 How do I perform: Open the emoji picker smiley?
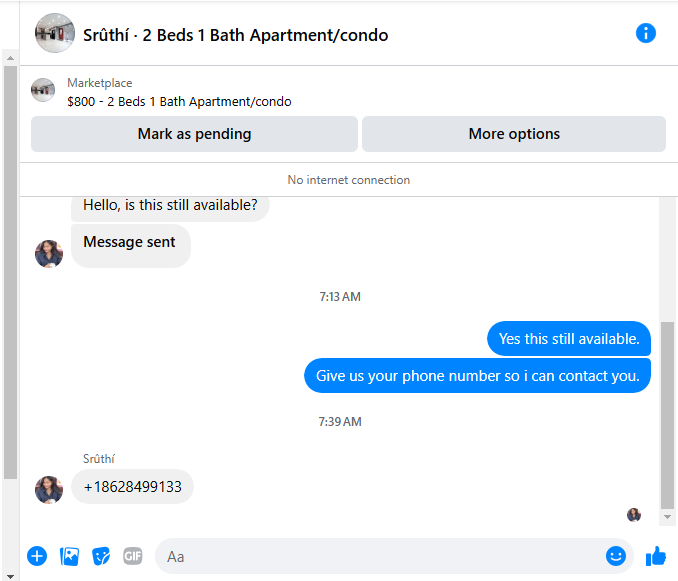[616, 556]
